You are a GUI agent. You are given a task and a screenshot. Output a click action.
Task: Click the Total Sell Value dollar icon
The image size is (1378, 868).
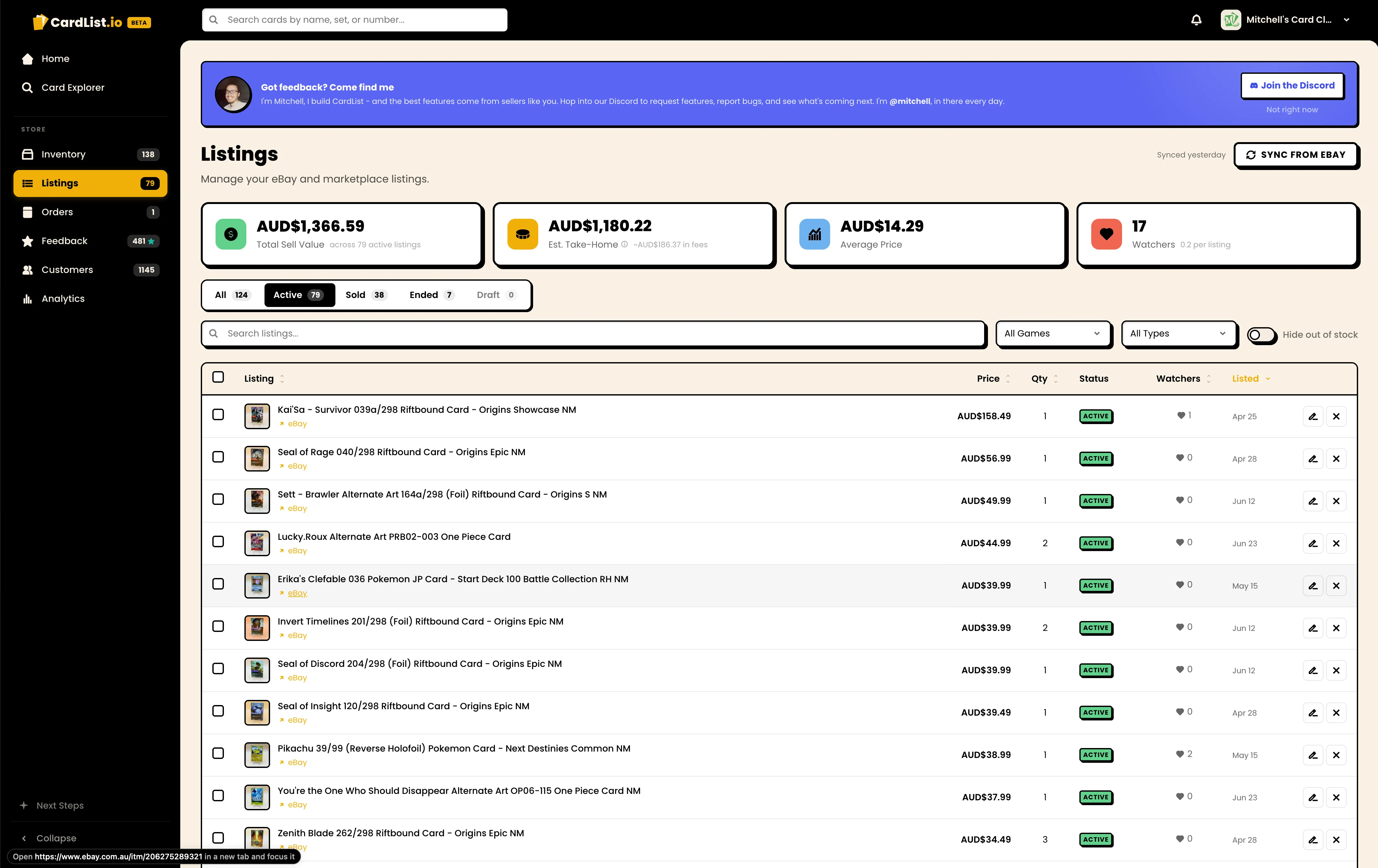tap(231, 234)
